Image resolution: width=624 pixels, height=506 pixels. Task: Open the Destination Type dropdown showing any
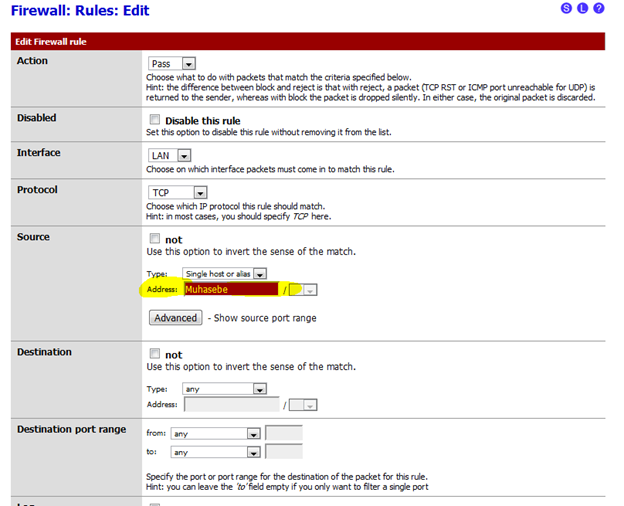(224, 389)
